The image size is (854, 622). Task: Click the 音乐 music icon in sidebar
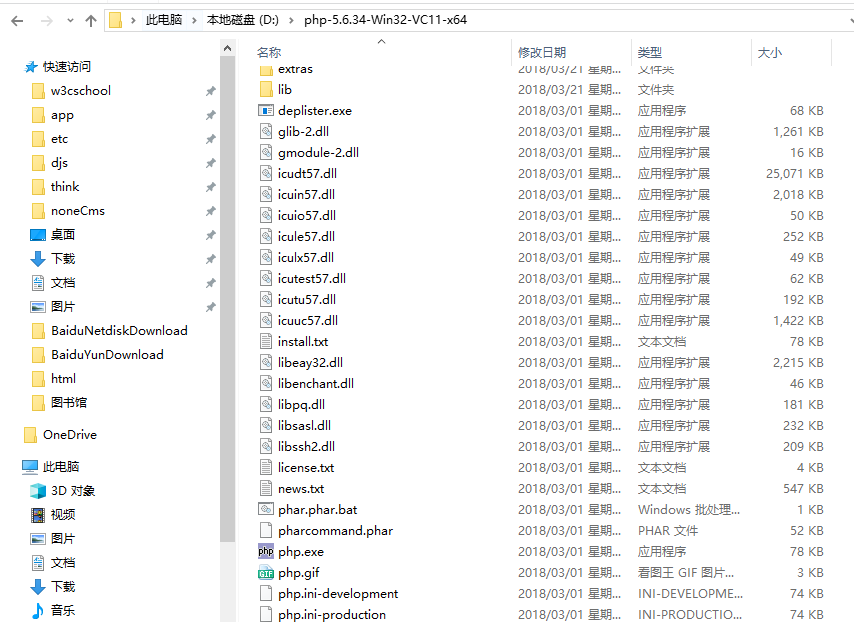pos(38,610)
